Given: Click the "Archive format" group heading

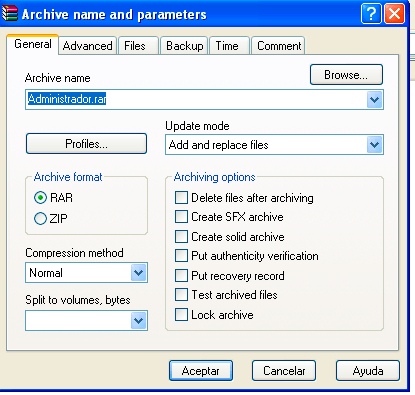Looking at the screenshot, I should (x=68, y=177).
